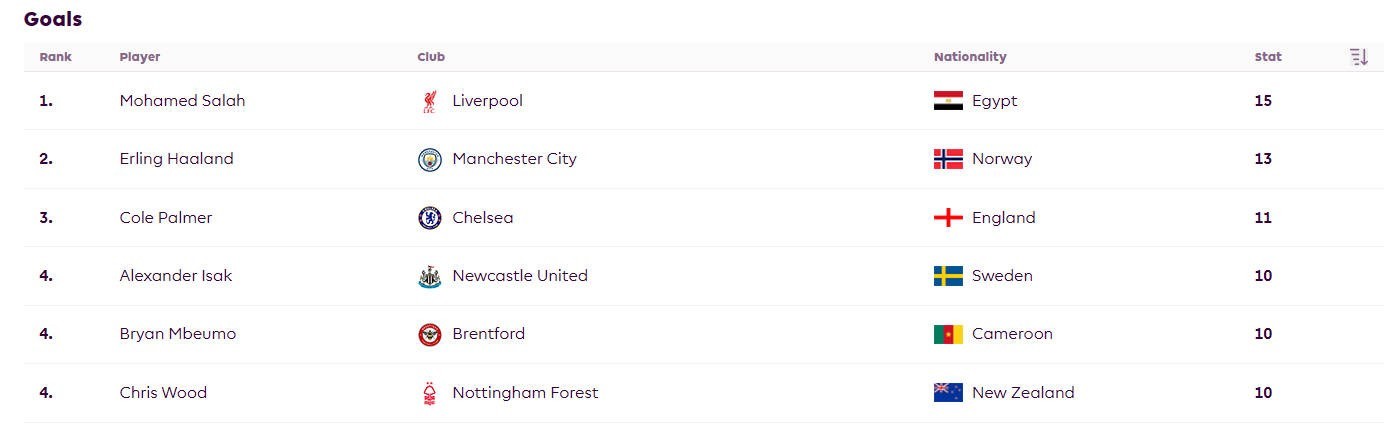Click the Manchester City club badge
The image size is (1397, 430).
coord(429,159)
